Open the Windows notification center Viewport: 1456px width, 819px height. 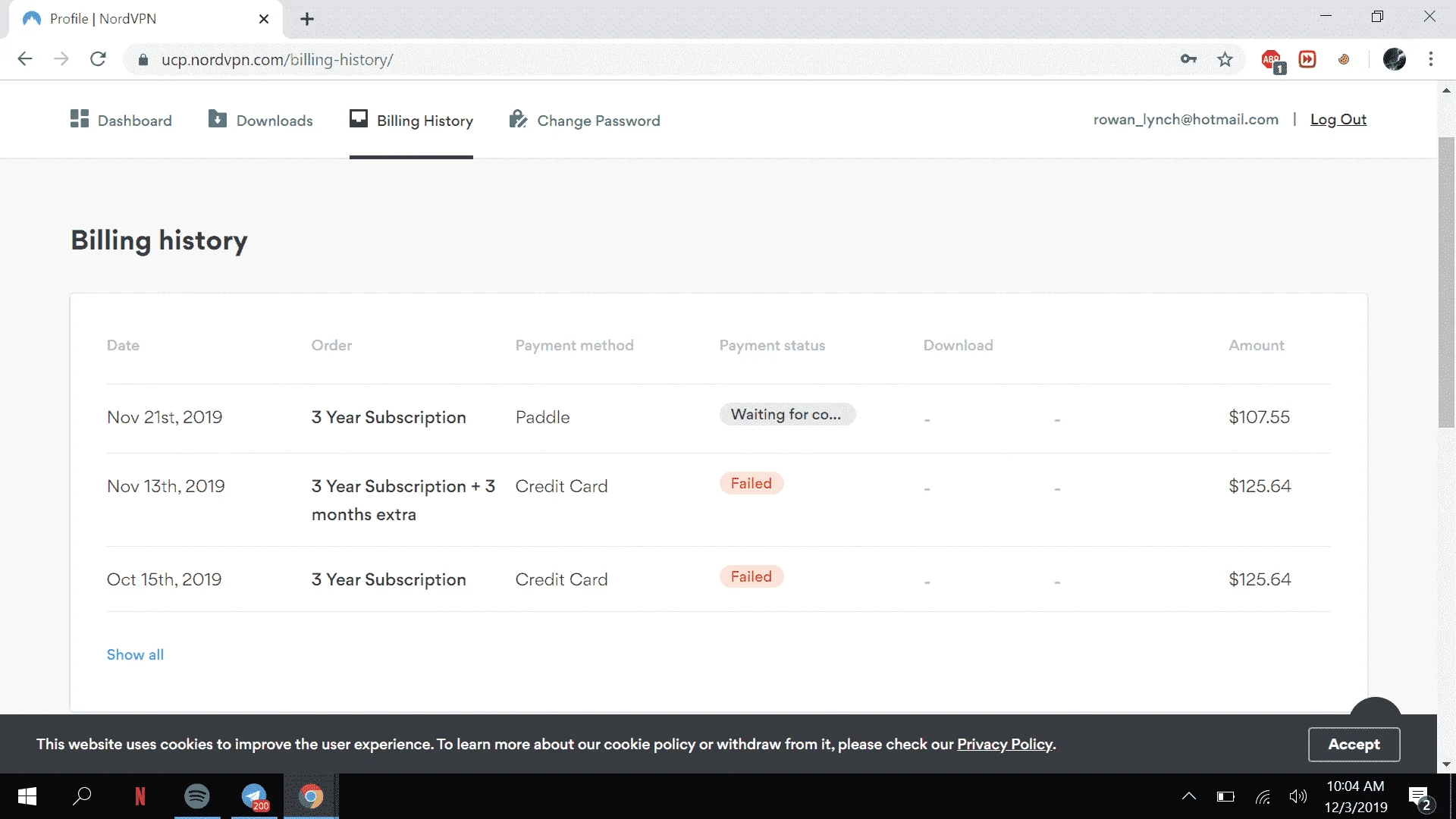(x=1420, y=798)
